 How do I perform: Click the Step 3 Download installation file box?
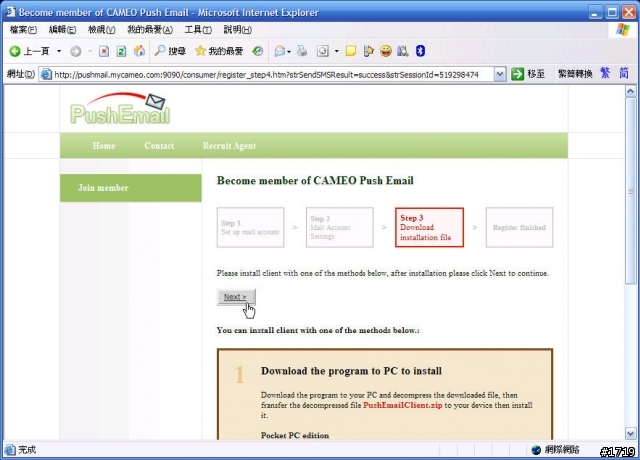pos(429,227)
